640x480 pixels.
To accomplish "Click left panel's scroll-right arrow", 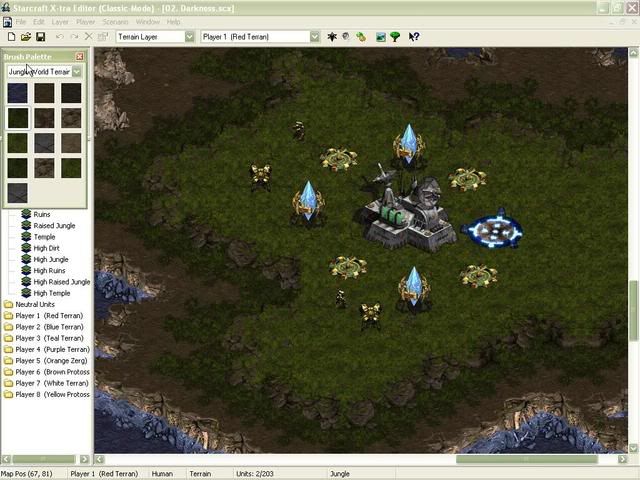I will (x=84, y=459).
